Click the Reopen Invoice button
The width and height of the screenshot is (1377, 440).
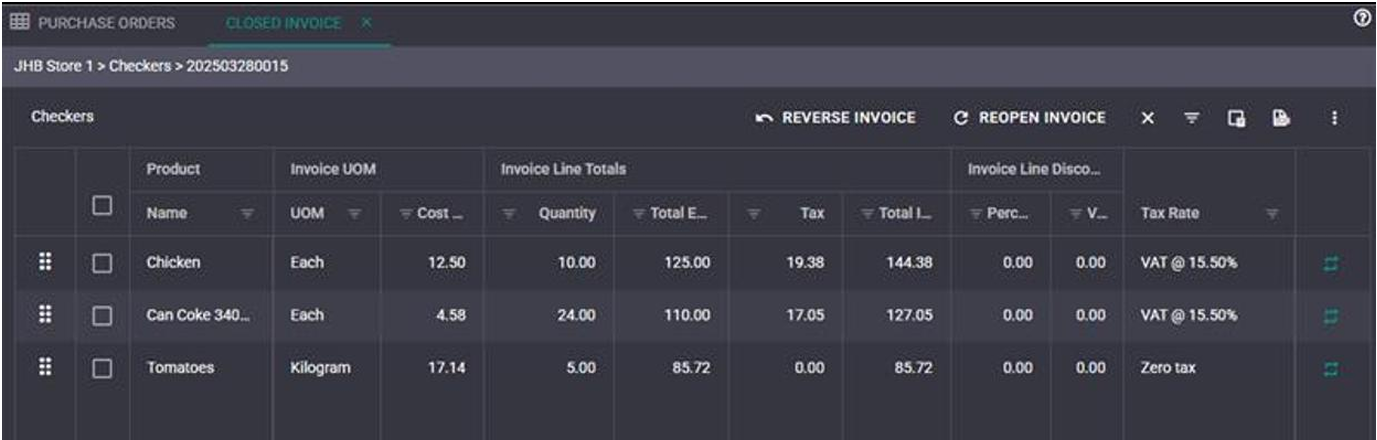coord(1030,118)
